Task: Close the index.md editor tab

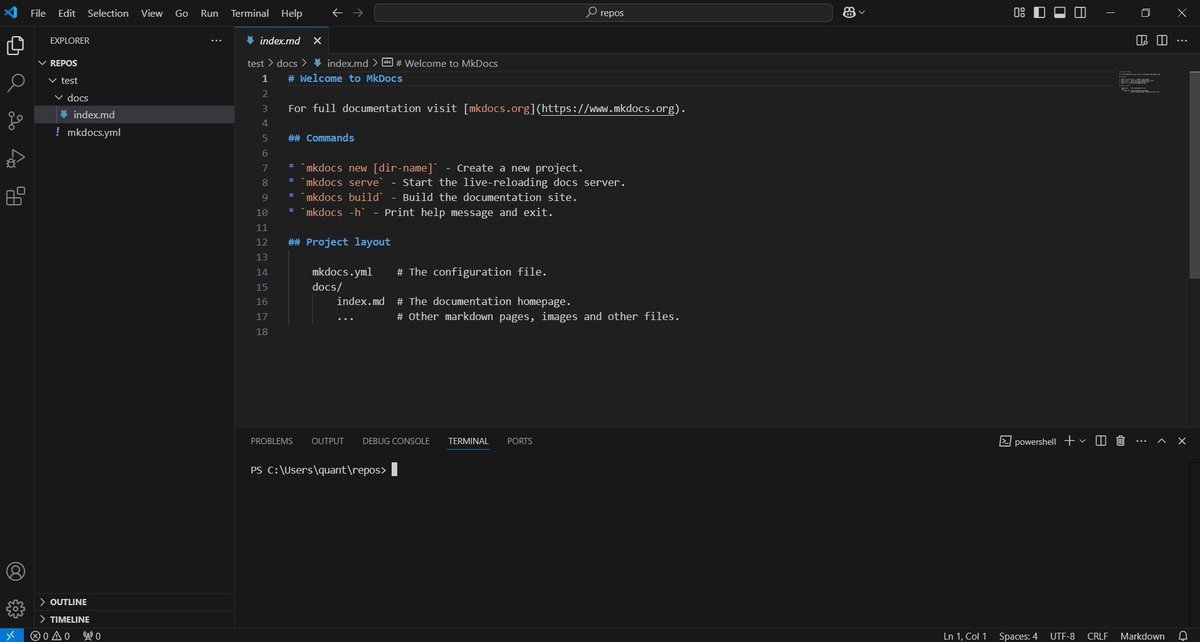Action: click(x=317, y=41)
